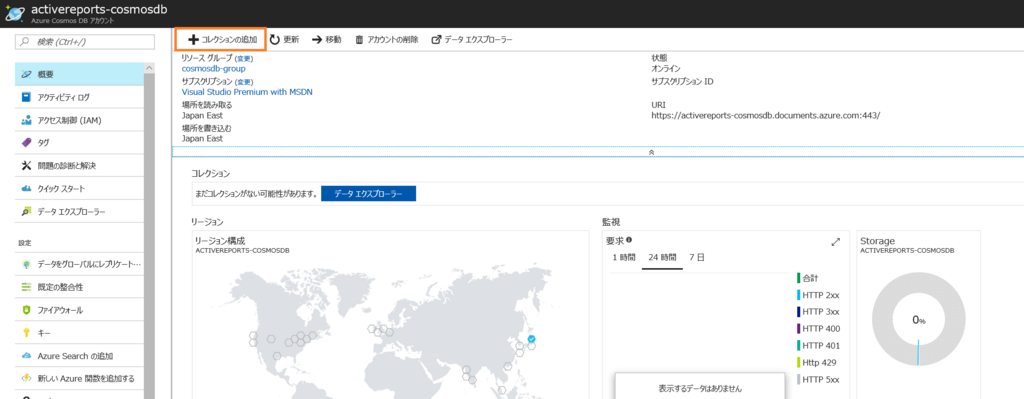Image resolution: width=1024 pixels, height=399 pixels.
Task: Click the 概要 sidebar icon
Action: pos(26,74)
